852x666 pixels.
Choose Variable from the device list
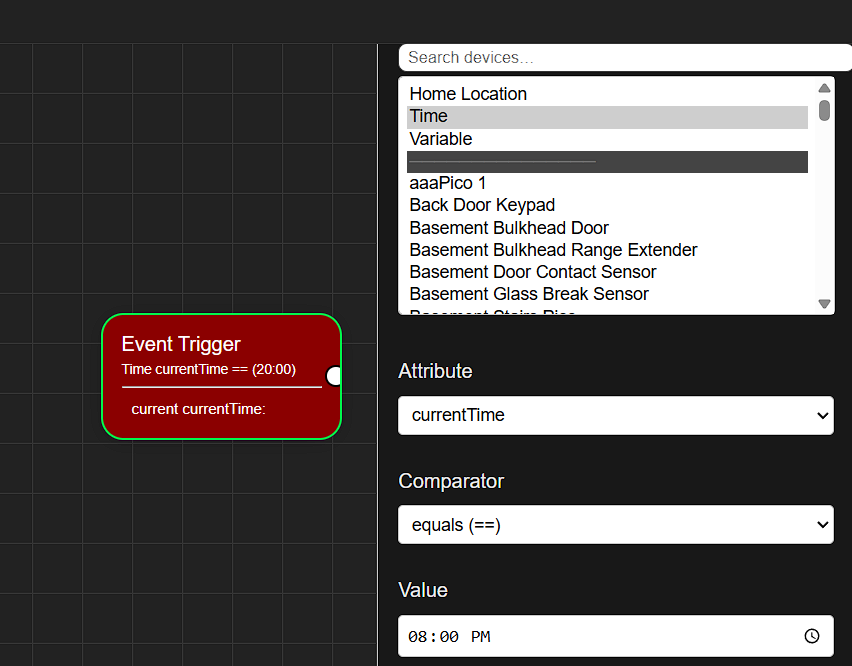[x=441, y=139]
